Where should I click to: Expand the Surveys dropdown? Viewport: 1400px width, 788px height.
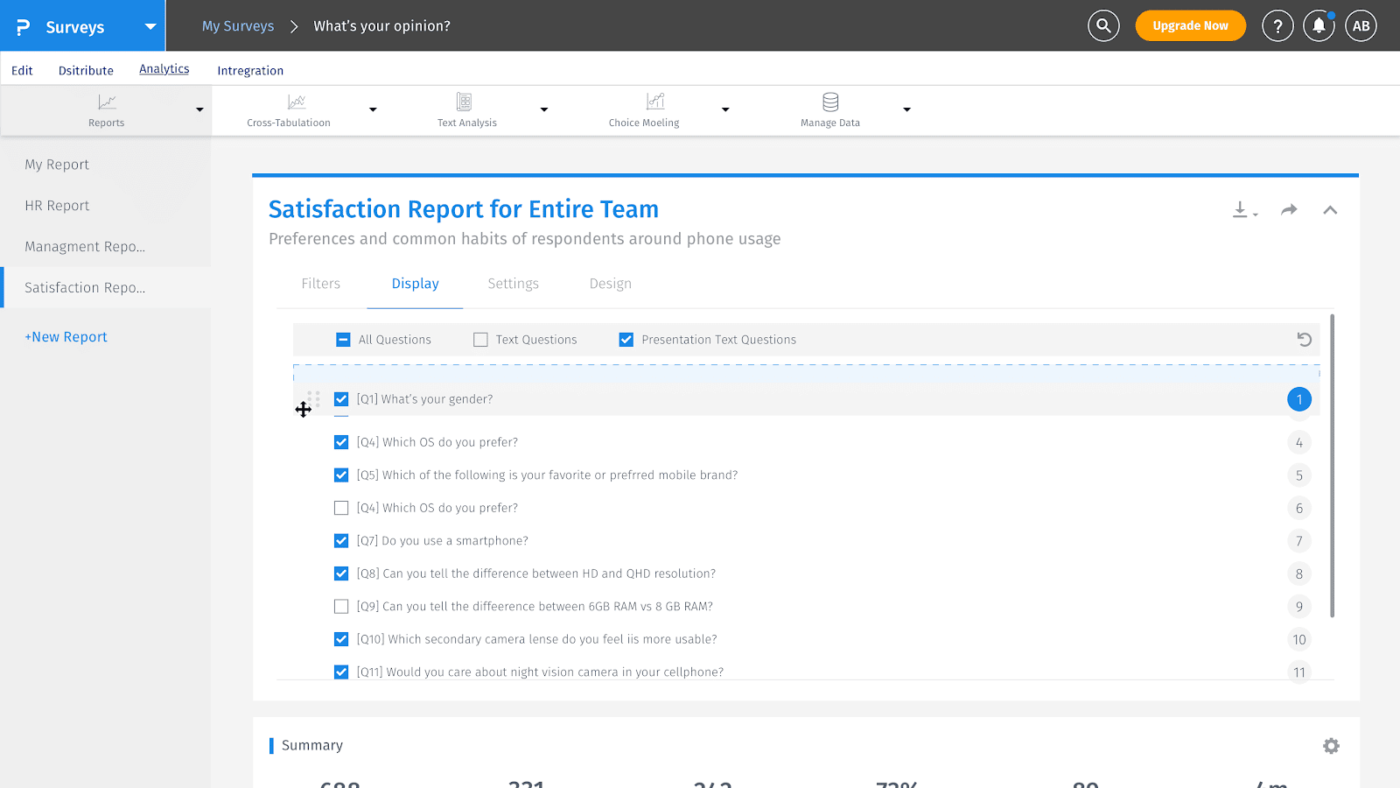click(x=148, y=25)
